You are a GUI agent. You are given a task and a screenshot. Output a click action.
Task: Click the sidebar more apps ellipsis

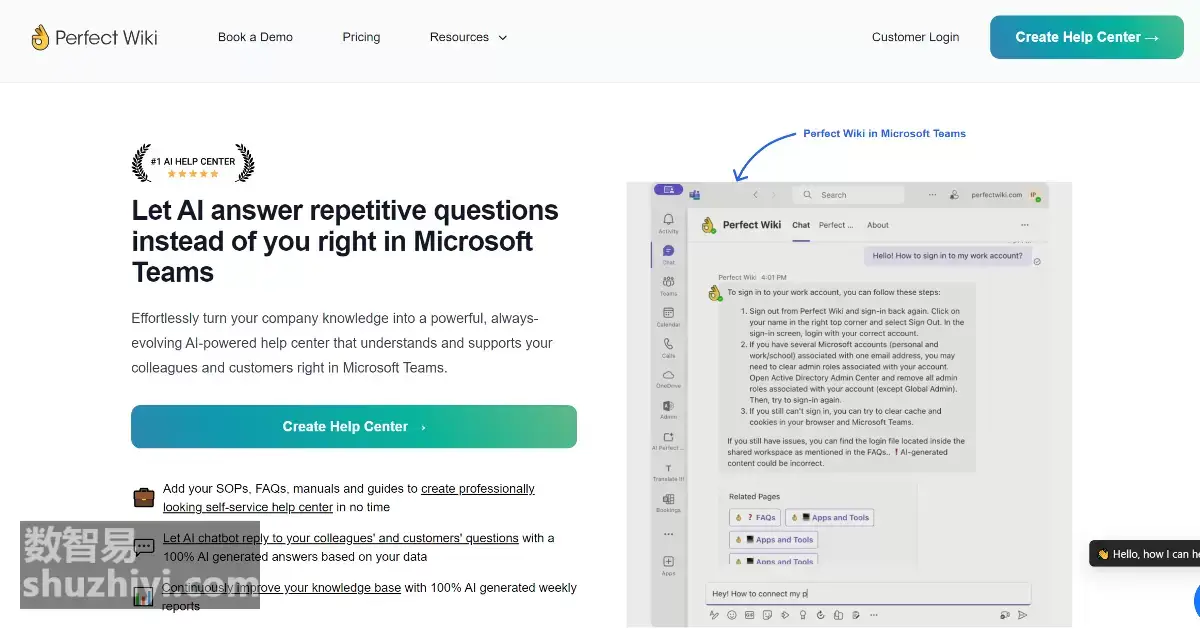[x=668, y=534]
